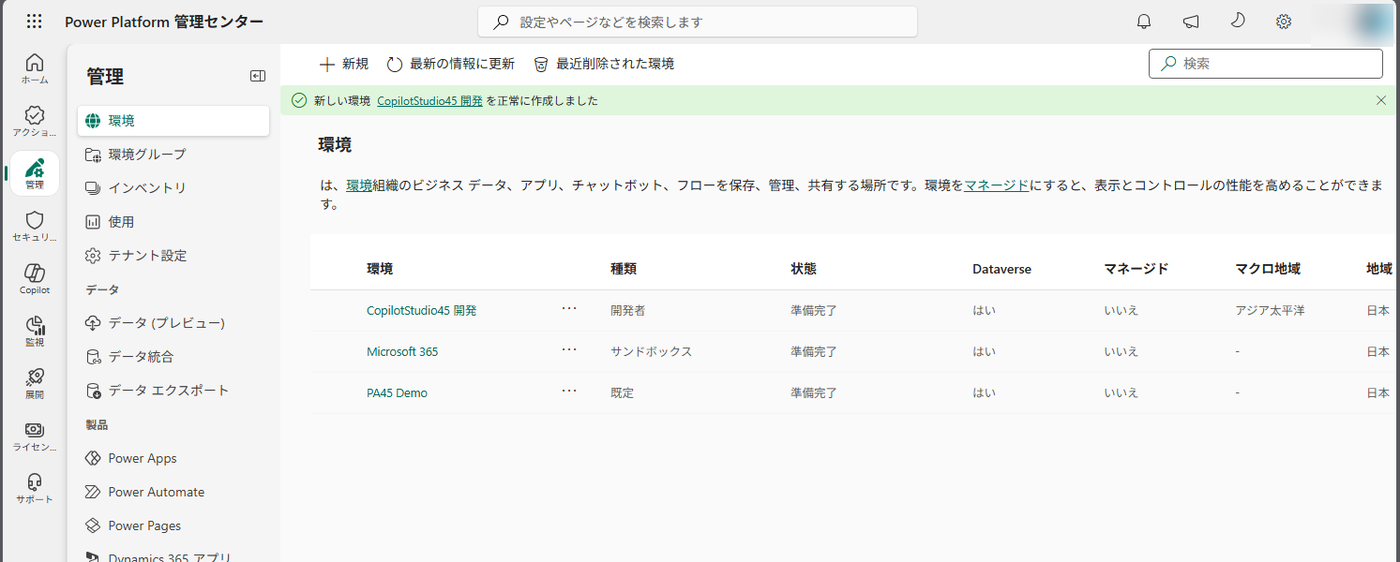
Task: Open more options for PA45 Demo
Action: click(x=569, y=391)
